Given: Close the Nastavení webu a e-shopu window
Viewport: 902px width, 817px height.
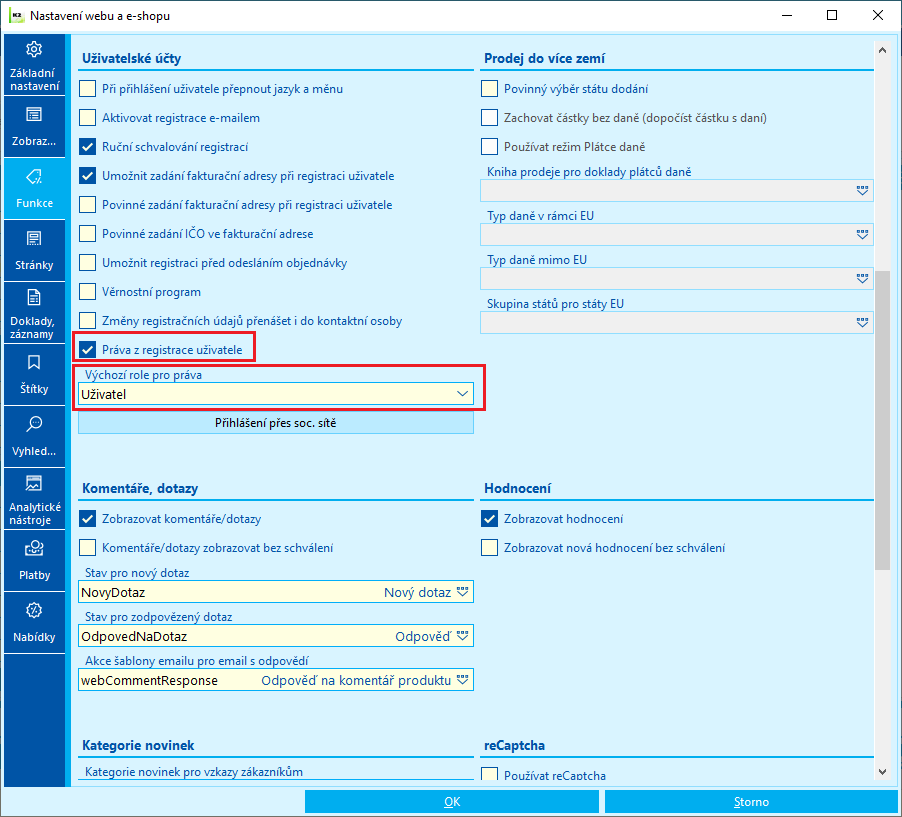Looking at the screenshot, I should click(877, 16).
